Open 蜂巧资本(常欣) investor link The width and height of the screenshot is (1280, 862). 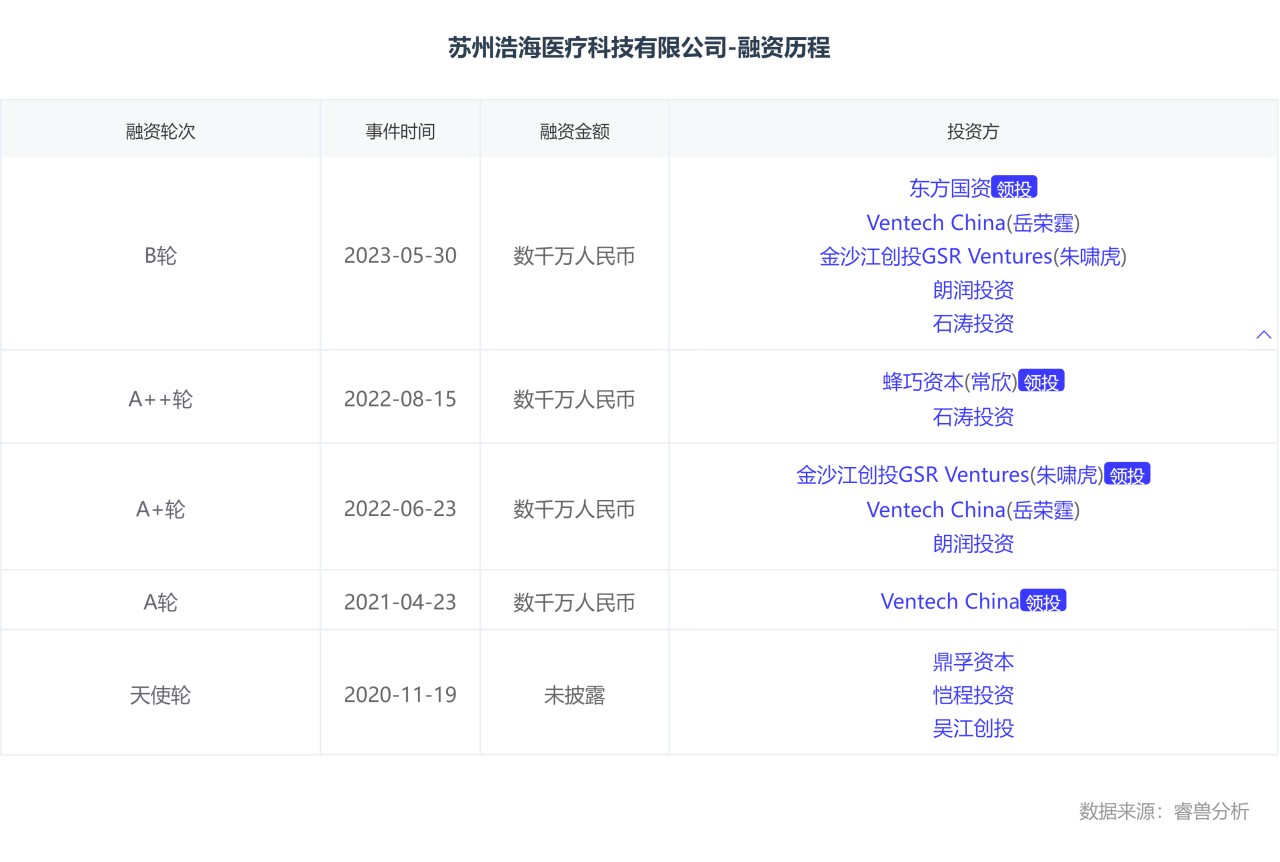pyautogui.click(x=949, y=382)
